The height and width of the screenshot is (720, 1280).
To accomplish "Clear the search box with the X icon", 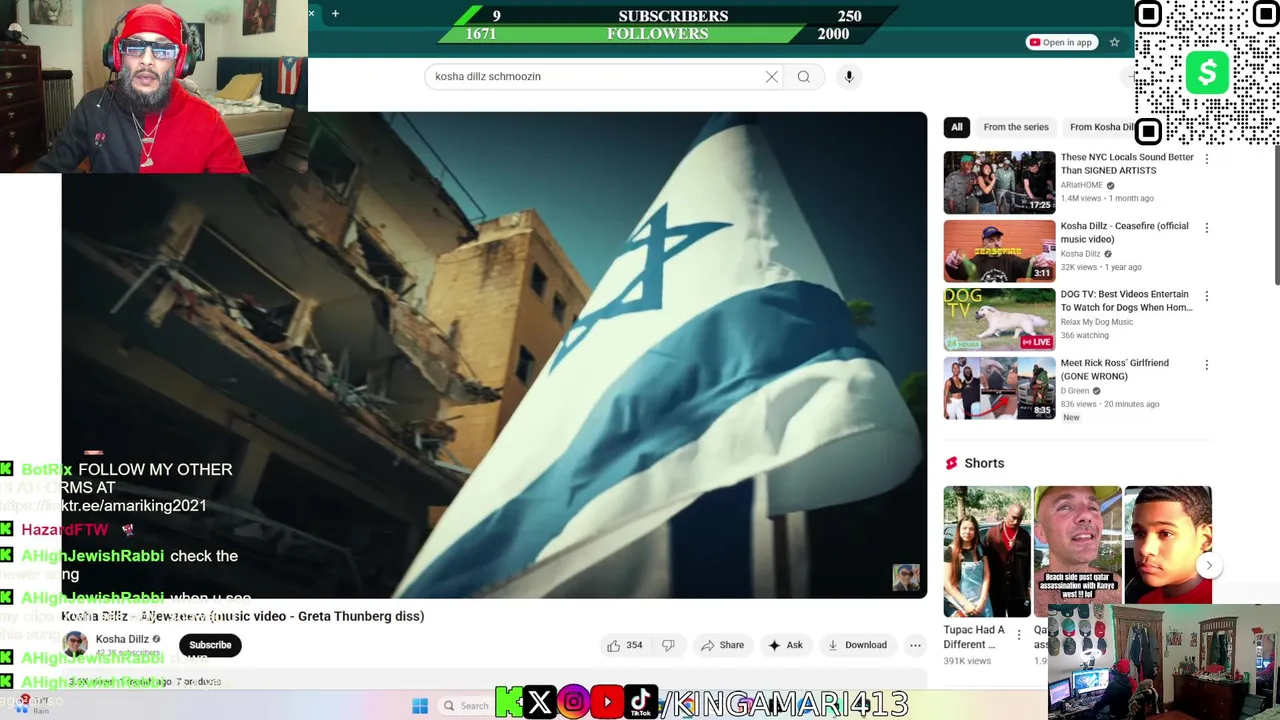I will tap(772, 77).
